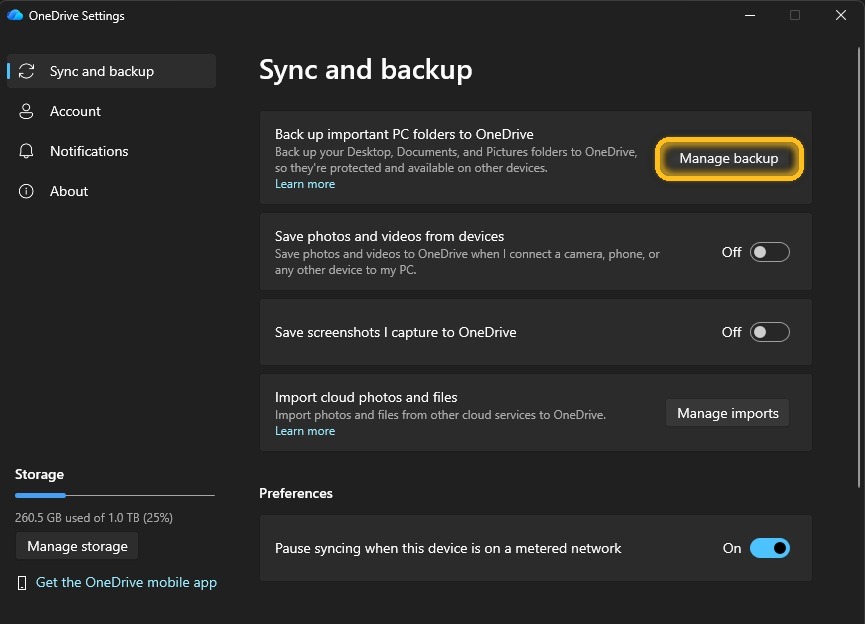The width and height of the screenshot is (865, 624).
Task: Click the Manage storage button
Action: (77, 546)
